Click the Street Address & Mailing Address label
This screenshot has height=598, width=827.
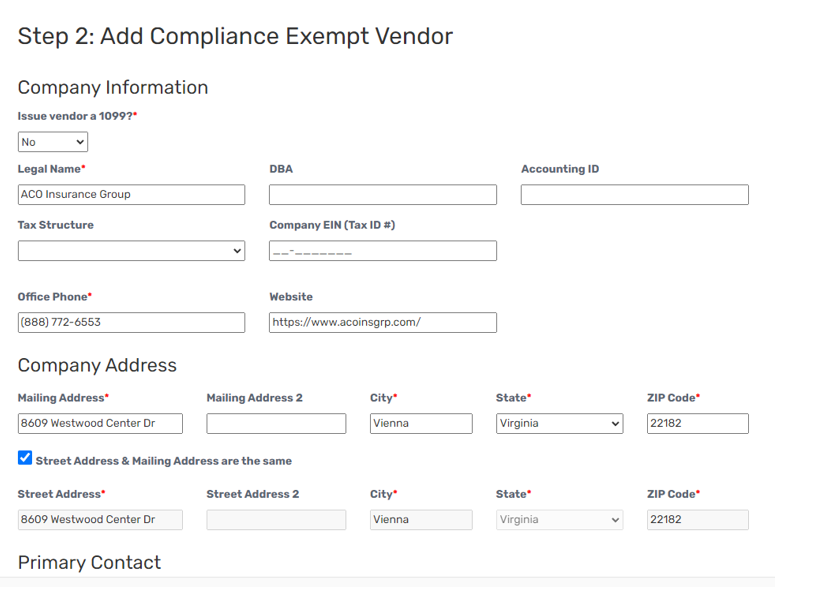[164, 461]
